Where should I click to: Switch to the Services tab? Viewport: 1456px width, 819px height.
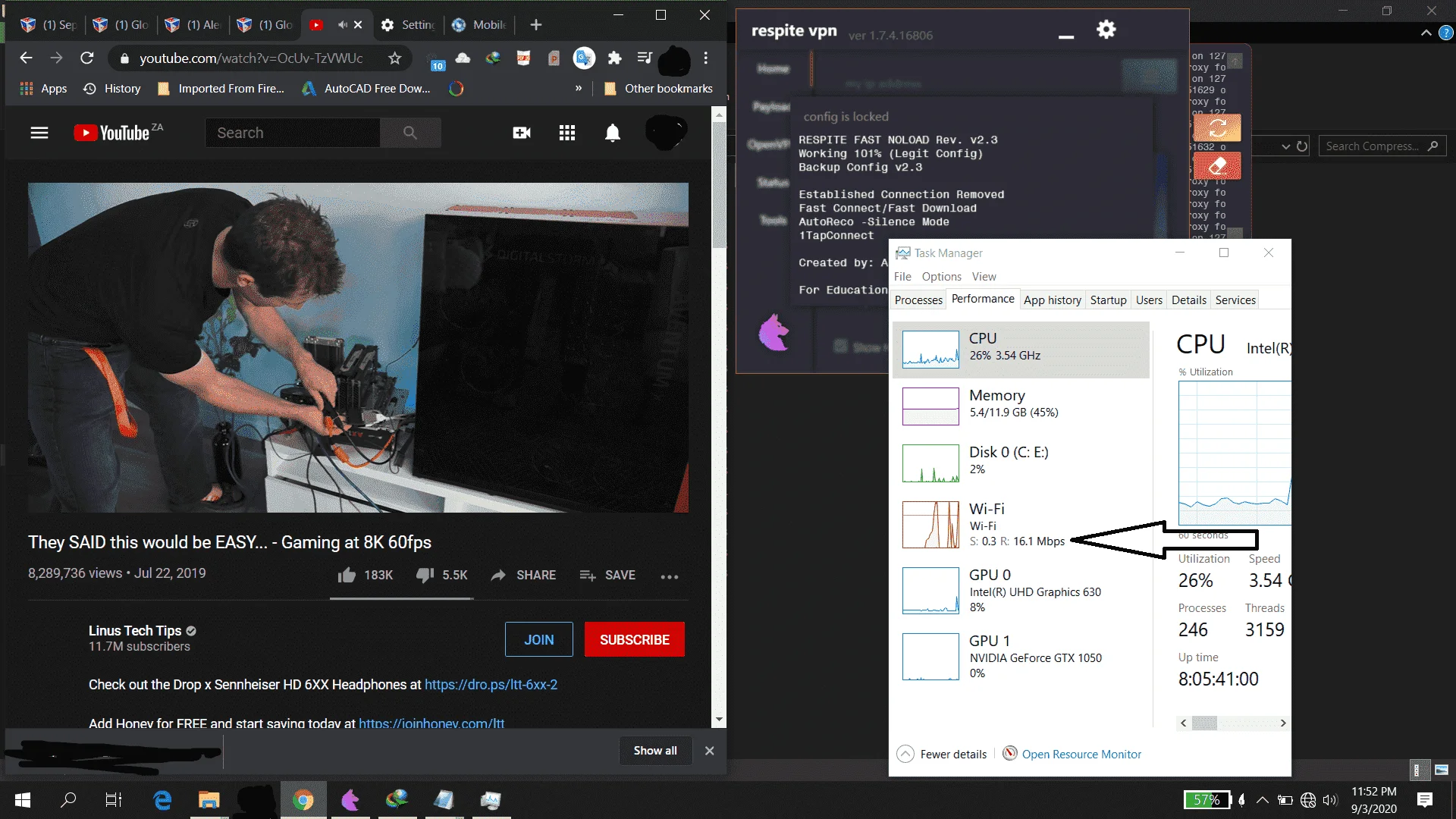coord(1235,300)
